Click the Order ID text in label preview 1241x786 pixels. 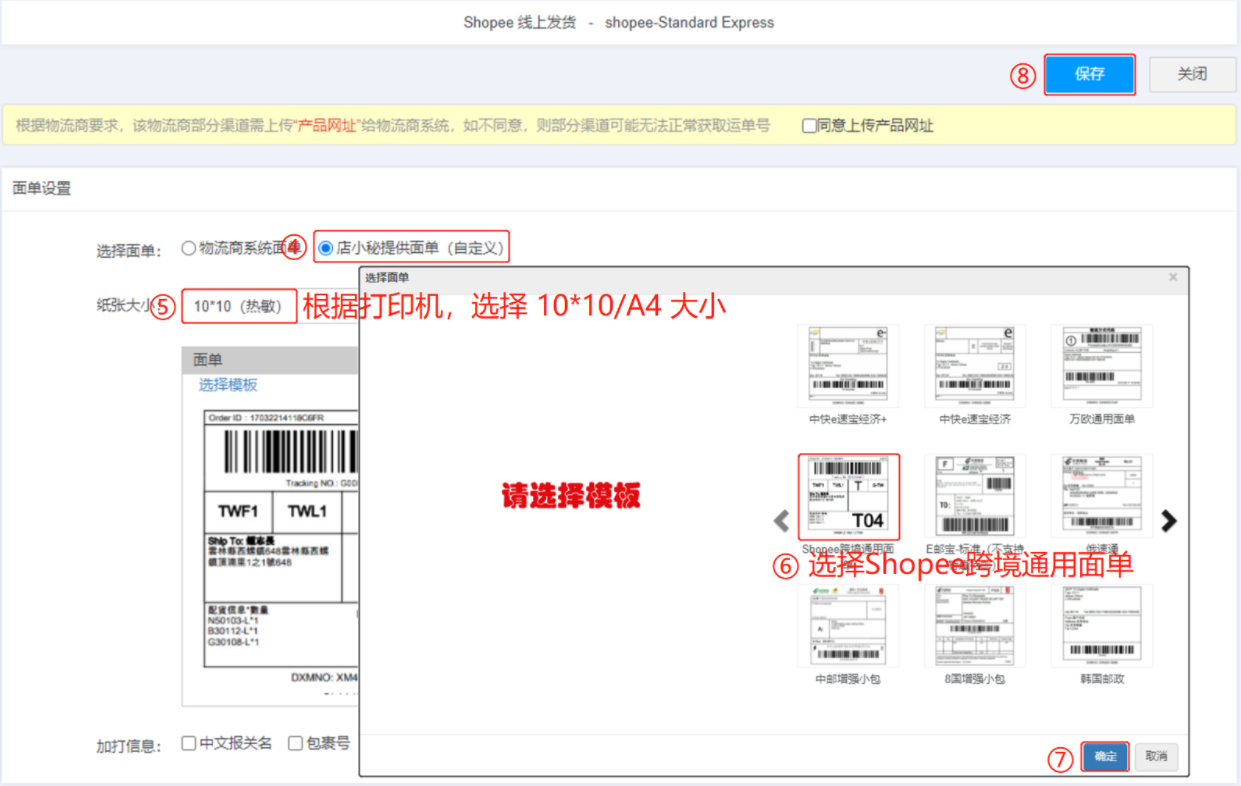(264, 417)
